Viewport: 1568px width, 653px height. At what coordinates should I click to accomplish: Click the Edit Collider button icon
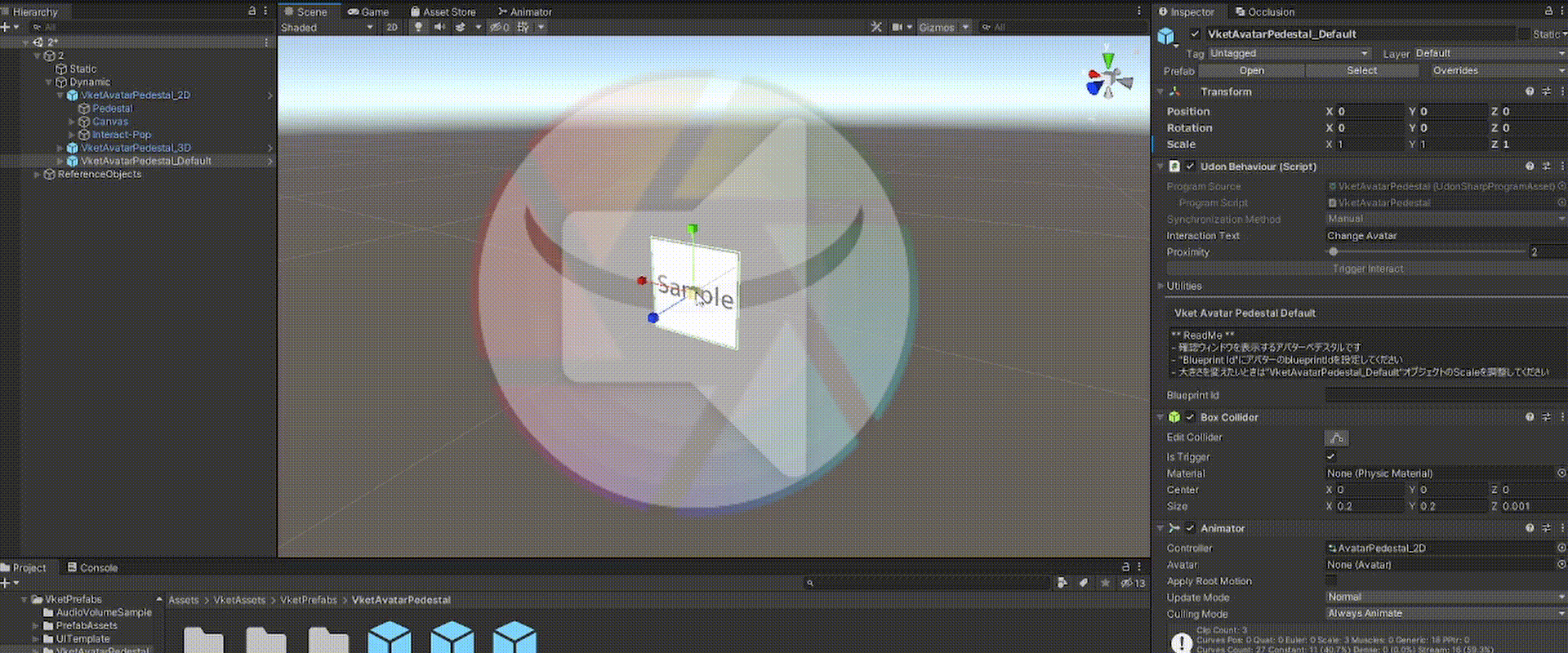(x=1336, y=438)
